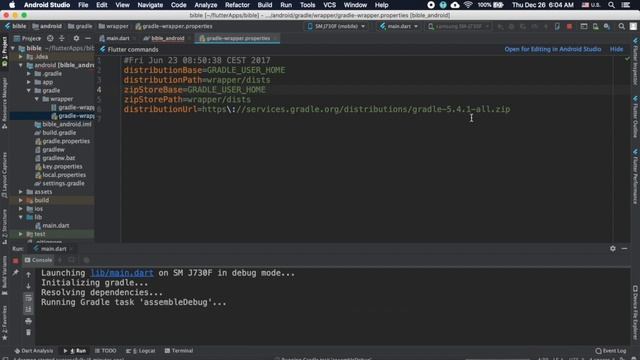Click the expand/collapse all icon in Project panel
The width and height of the screenshot is (640, 360).
[x=62, y=38]
